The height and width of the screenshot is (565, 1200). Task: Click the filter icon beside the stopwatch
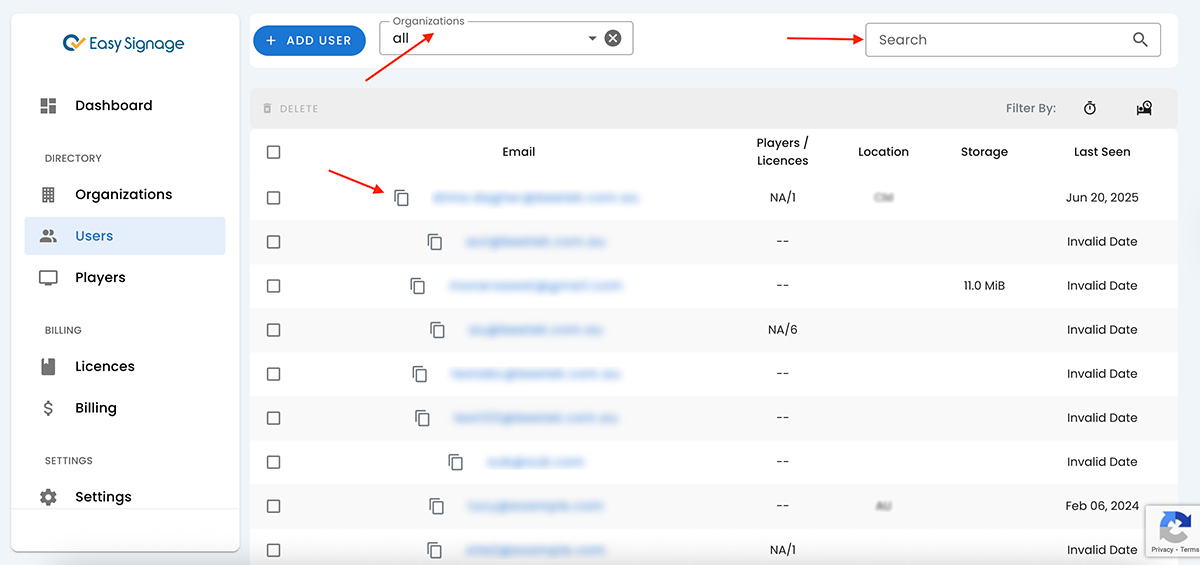coord(1144,108)
